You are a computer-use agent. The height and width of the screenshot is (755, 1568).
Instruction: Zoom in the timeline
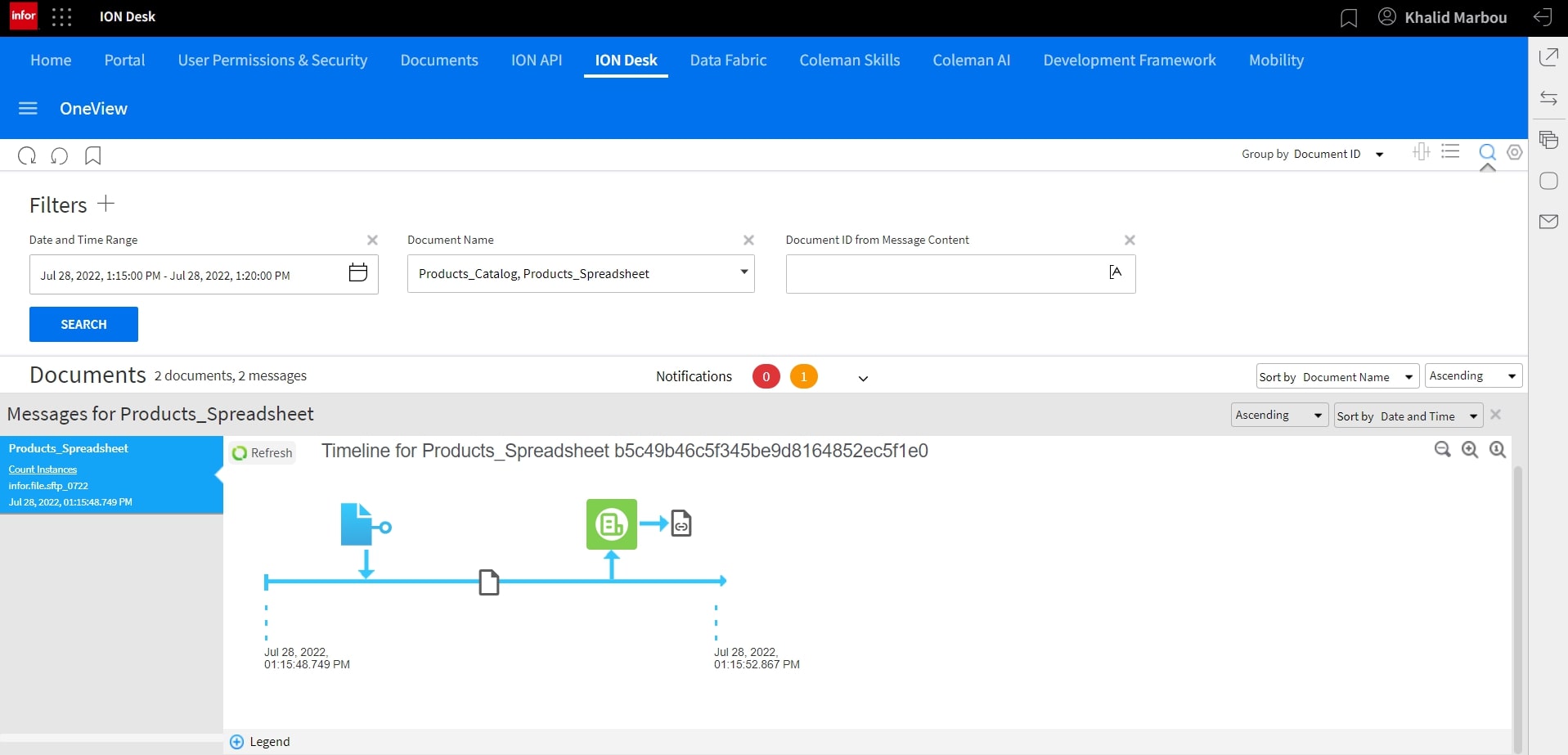(x=1470, y=449)
